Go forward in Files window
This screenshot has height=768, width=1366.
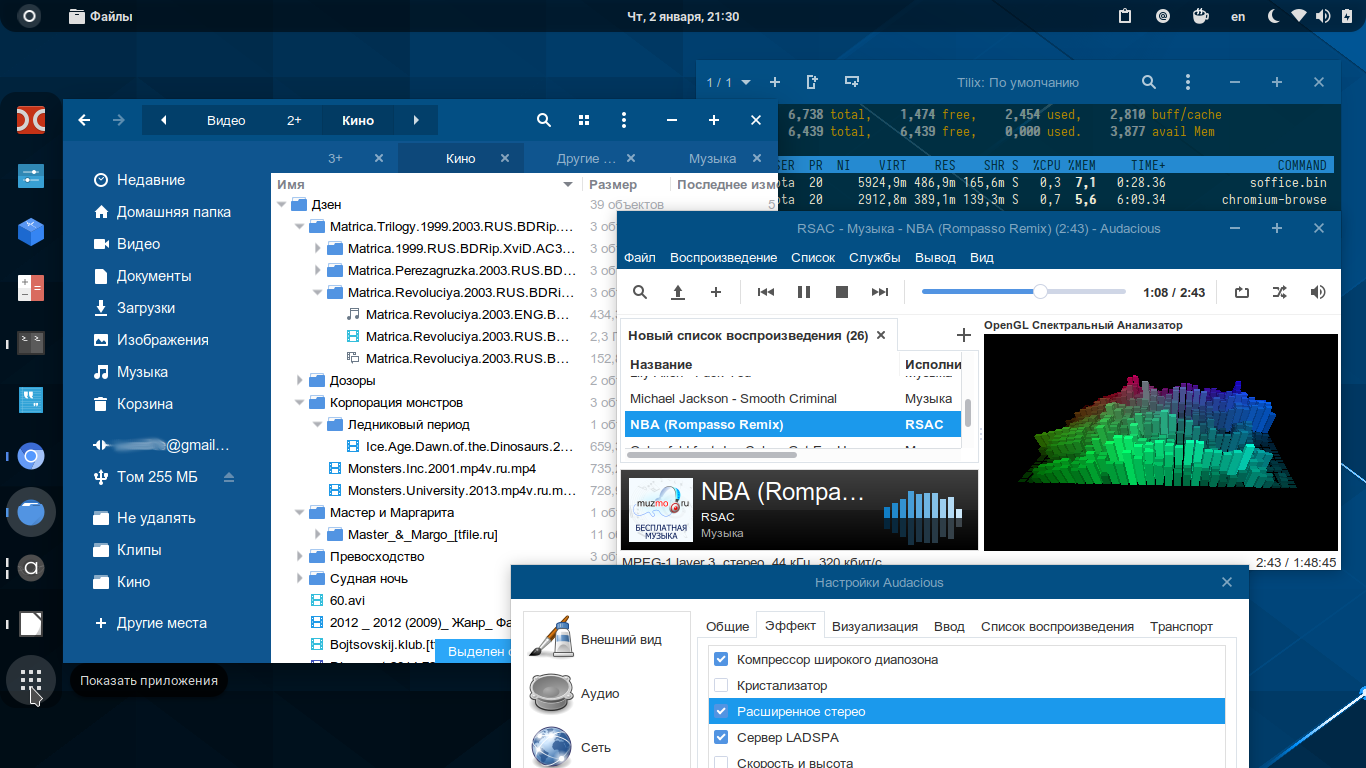click(119, 120)
